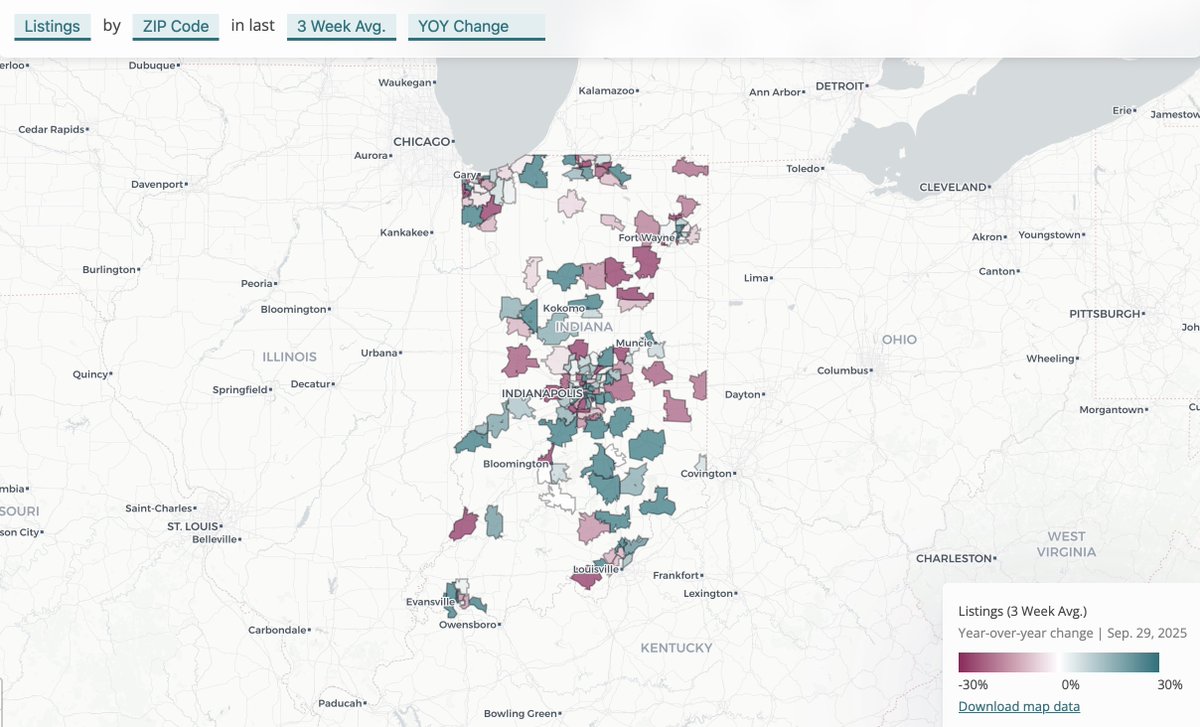Open the YOY Change display selector

[476, 26]
